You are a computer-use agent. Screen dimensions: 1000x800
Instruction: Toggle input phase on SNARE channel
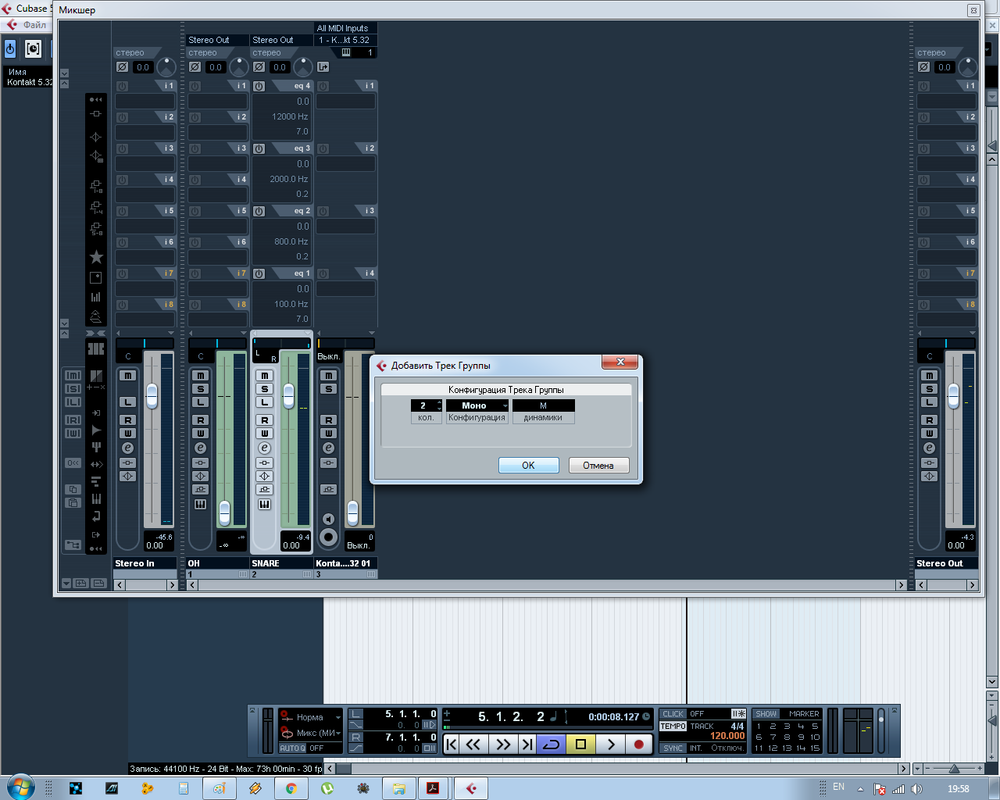coord(259,67)
